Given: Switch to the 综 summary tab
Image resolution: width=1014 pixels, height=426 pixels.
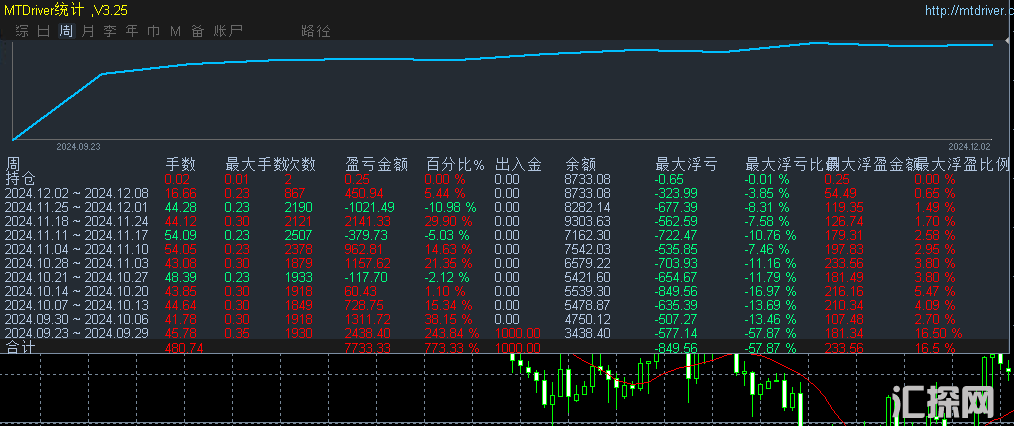Looking at the screenshot, I should (21, 31).
